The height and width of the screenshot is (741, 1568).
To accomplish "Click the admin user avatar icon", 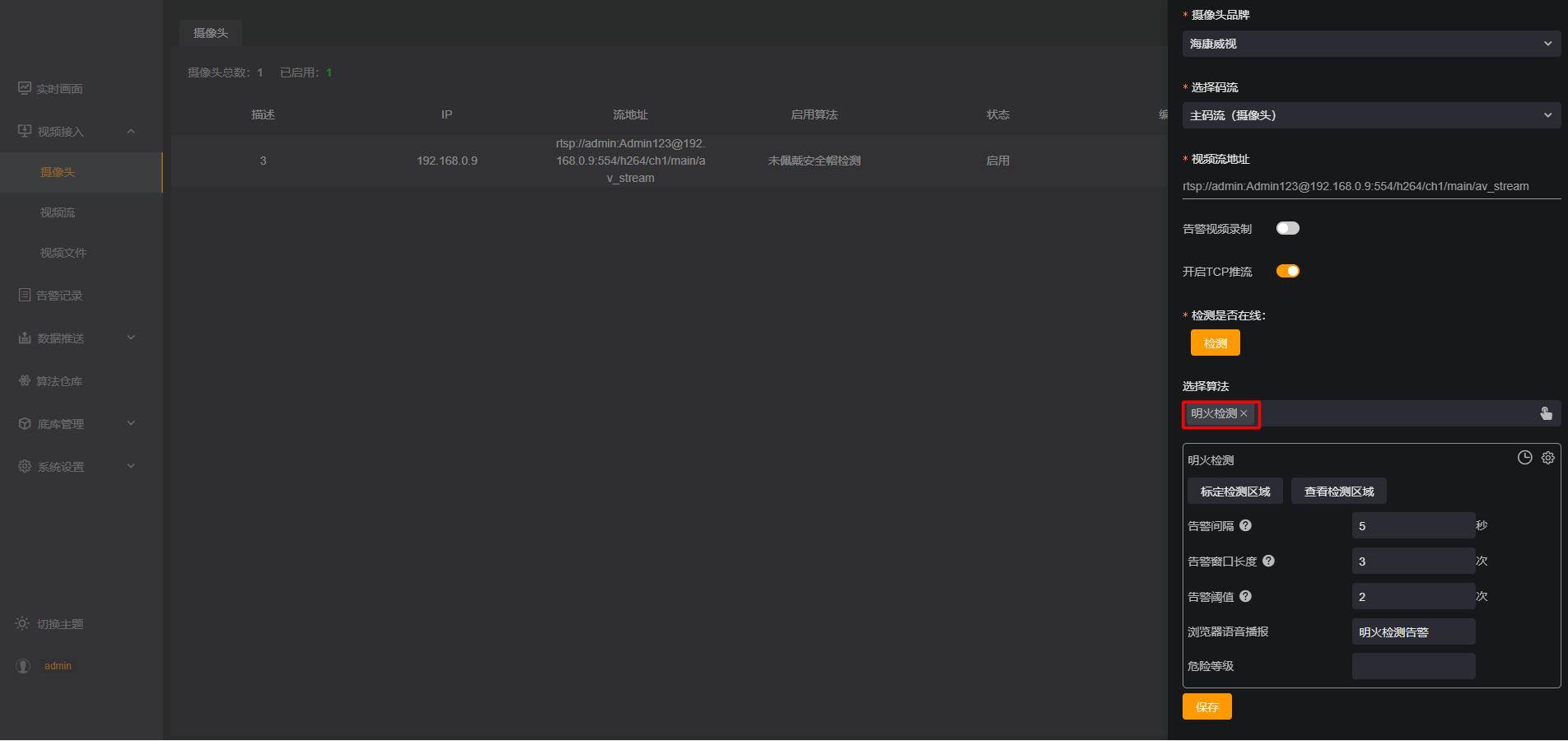I will [23, 666].
